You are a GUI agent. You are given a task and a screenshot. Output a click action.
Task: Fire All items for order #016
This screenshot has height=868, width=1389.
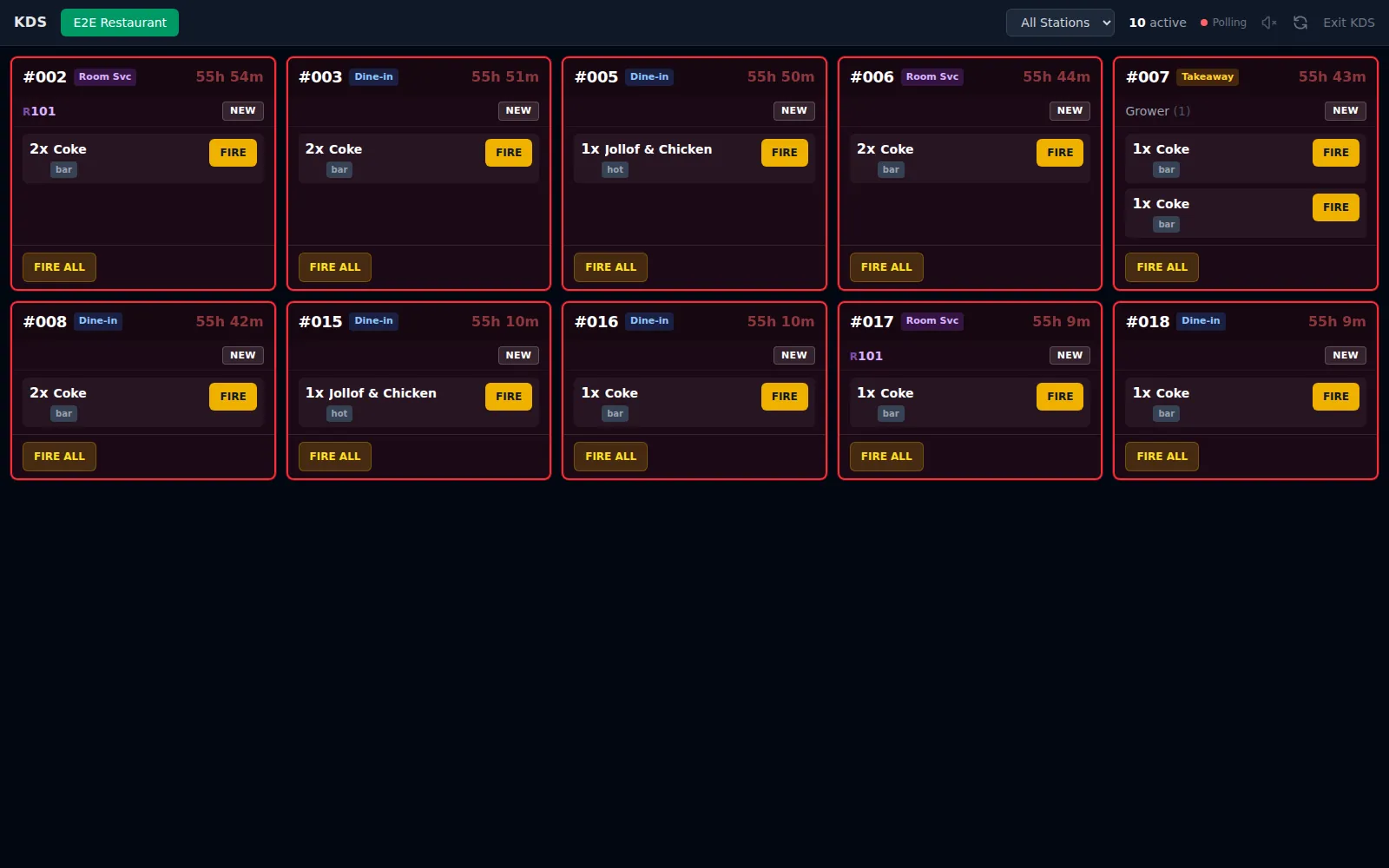(610, 457)
